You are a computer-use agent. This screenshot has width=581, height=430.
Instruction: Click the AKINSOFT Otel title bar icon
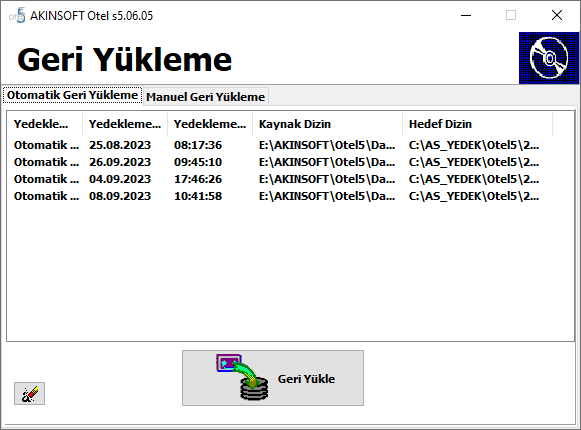[x=17, y=16]
